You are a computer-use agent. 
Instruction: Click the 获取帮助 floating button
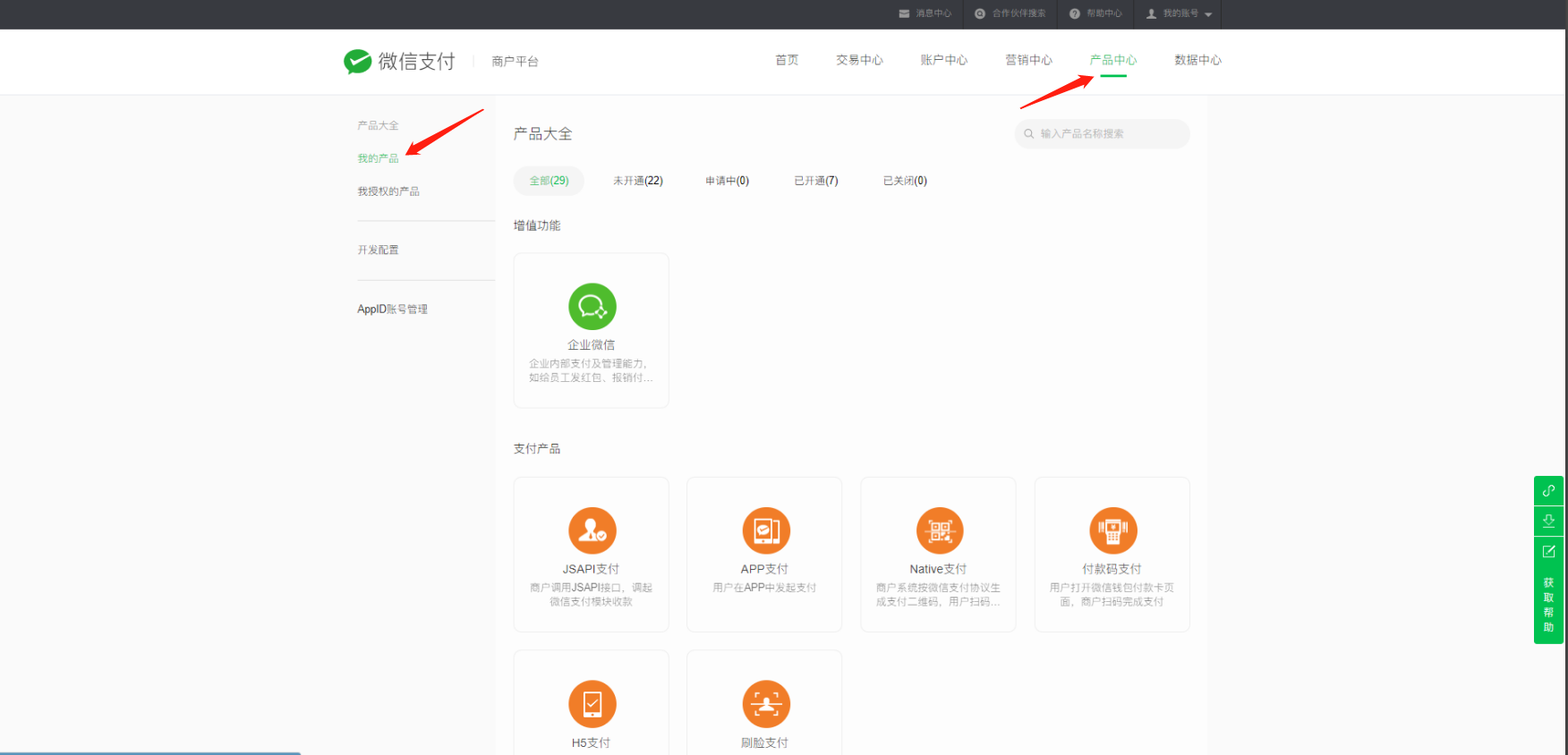[x=1548, y=604]
